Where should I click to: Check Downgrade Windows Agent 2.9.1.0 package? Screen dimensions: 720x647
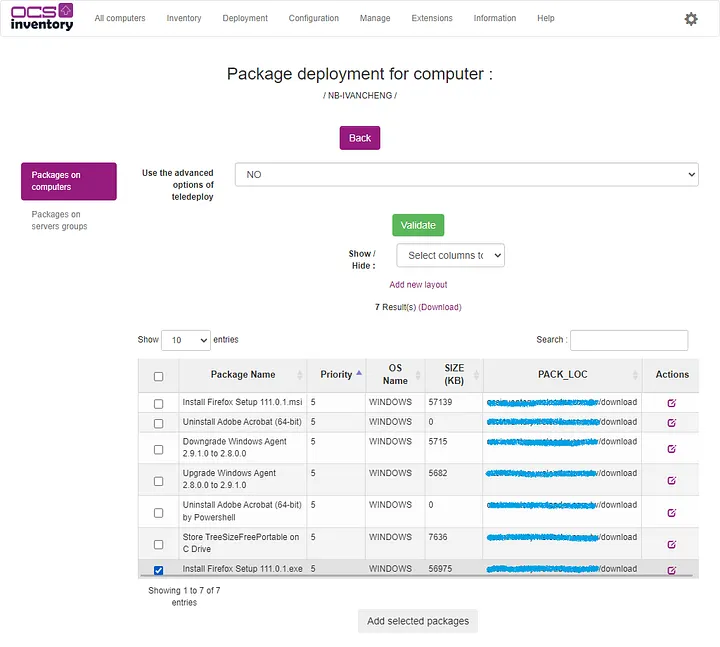(158, 449)
